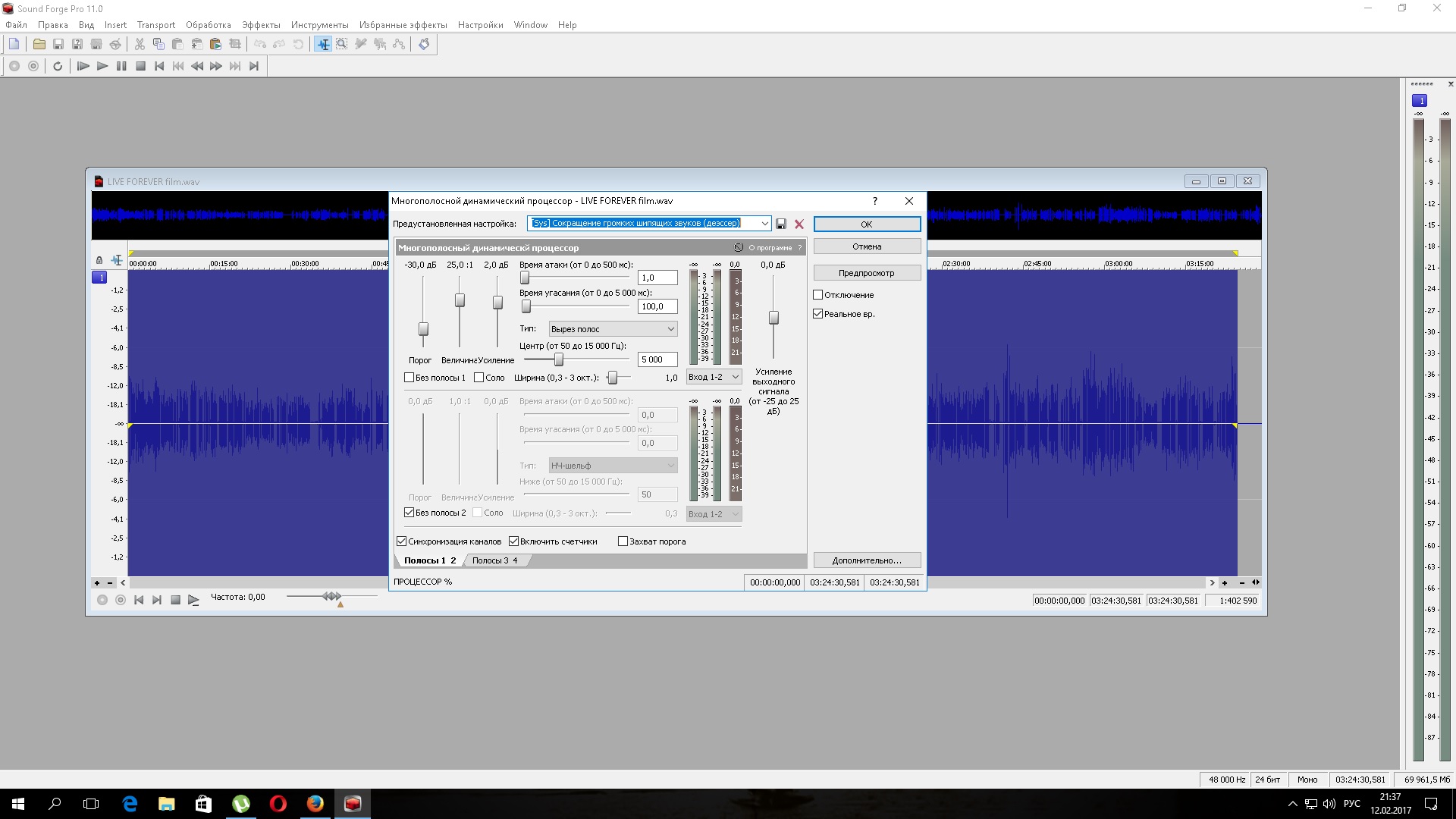This screenshot has height=819, width=1456.
Task: Click the Центр frequency slider handle
Action: (x=559, y=359)
